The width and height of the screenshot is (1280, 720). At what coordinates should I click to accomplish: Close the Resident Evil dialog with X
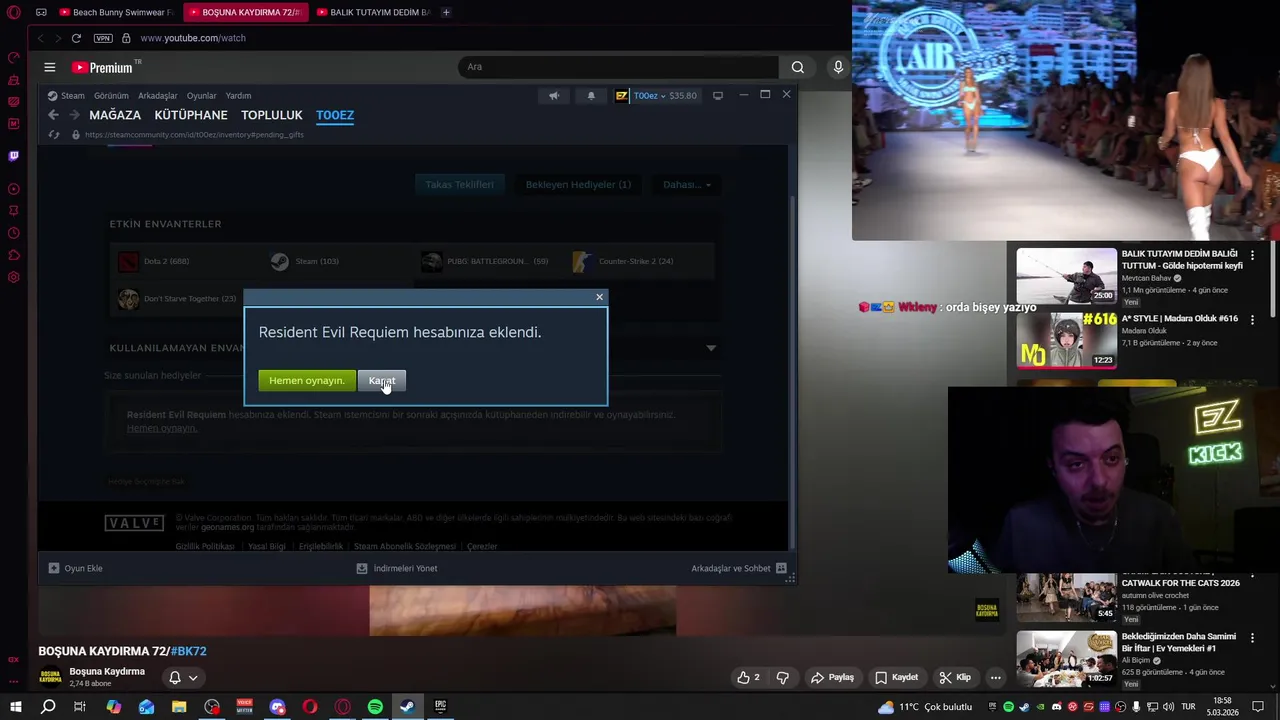point(600,297)
